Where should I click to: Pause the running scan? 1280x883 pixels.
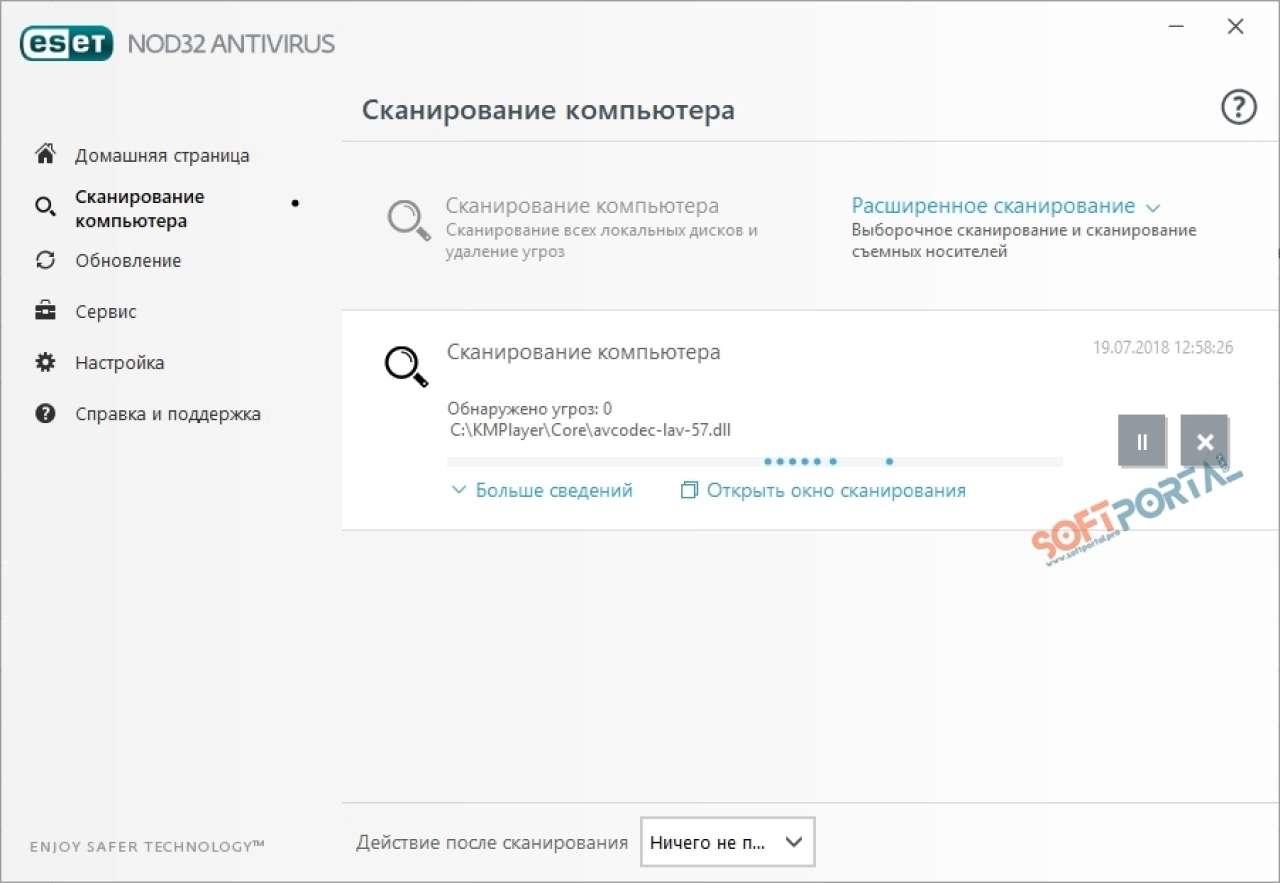tap(1142, 441)
